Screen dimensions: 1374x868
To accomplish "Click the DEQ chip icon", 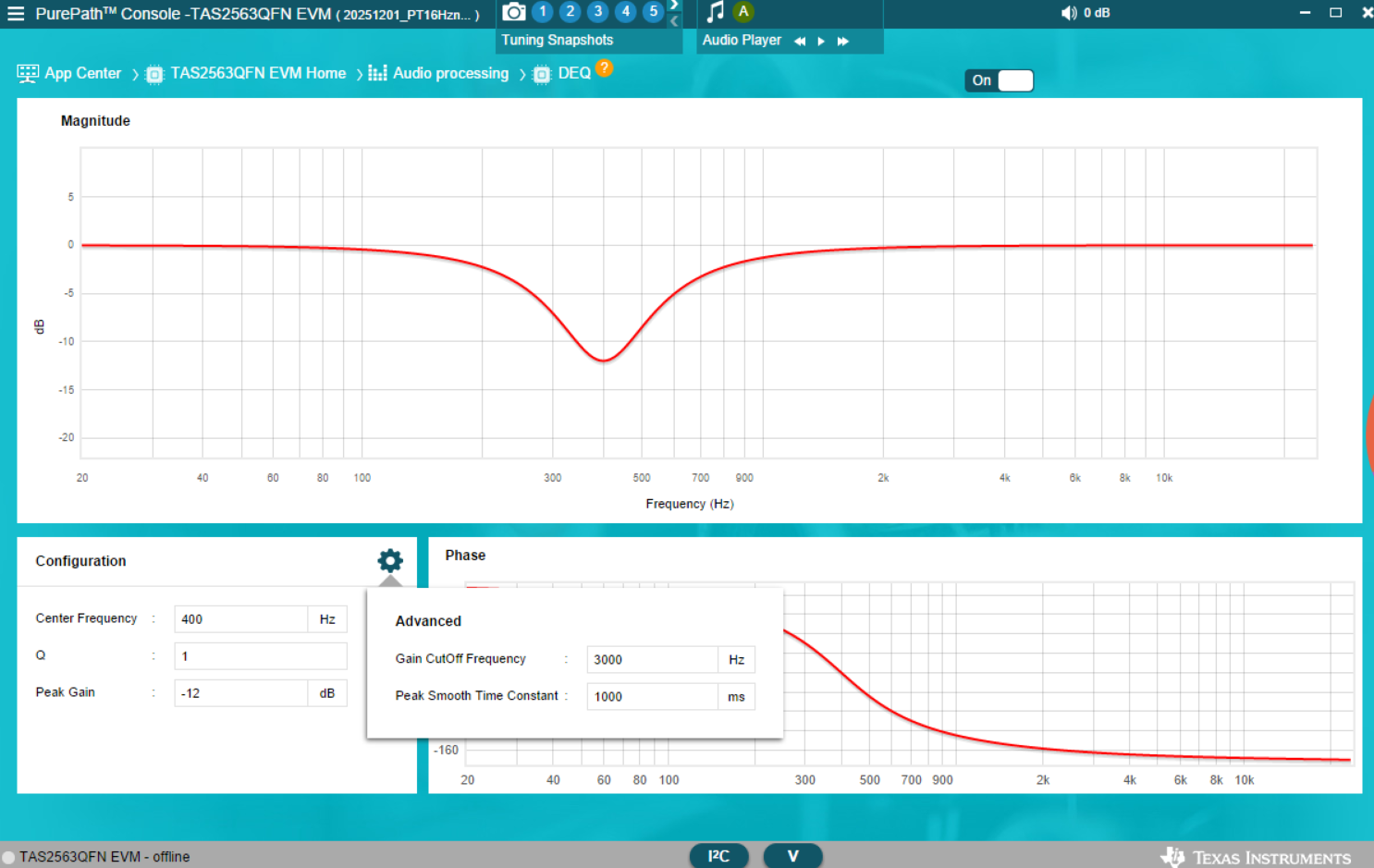I will [542, 75].
